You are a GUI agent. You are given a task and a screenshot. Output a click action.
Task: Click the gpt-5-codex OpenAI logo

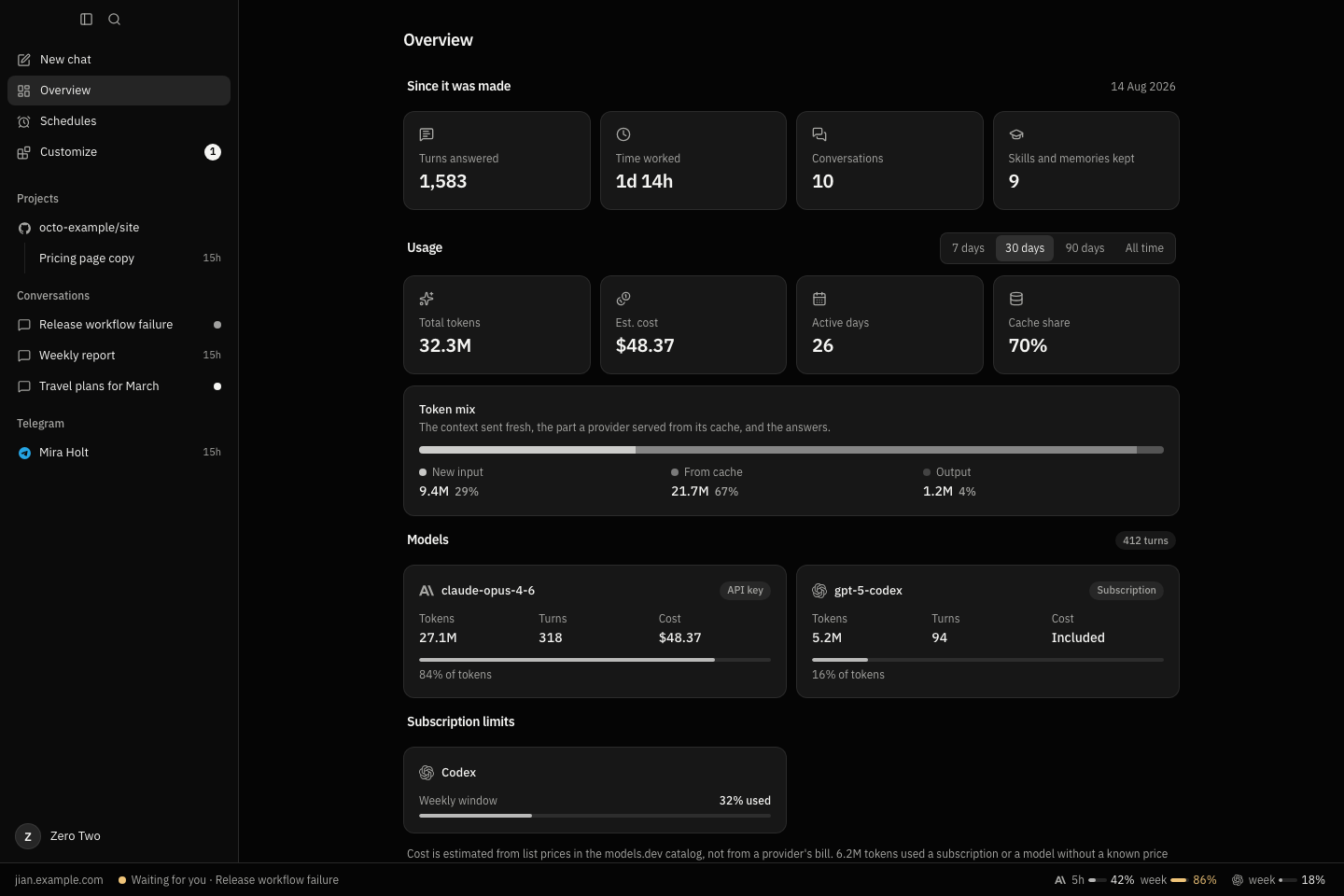(x=819, y=591)
